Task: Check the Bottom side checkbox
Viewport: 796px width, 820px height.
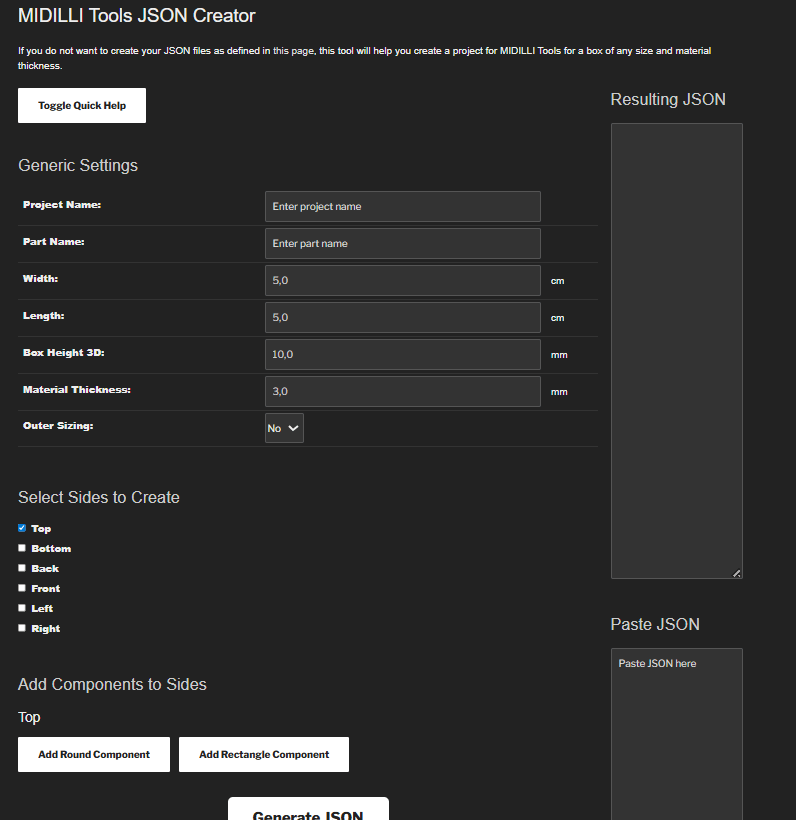Action: [22, 548]
